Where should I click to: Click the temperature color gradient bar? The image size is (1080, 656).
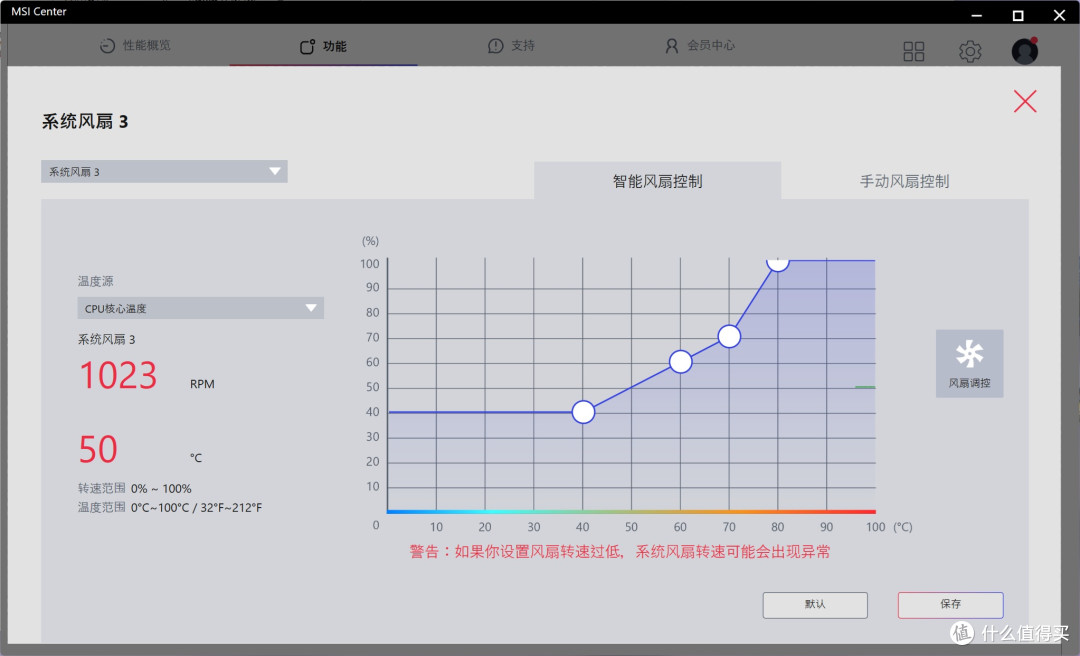631,511
